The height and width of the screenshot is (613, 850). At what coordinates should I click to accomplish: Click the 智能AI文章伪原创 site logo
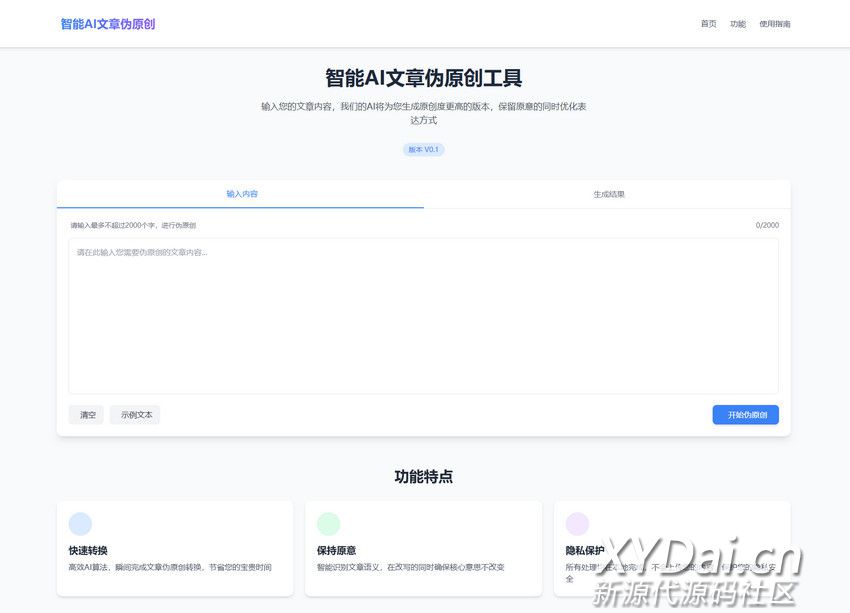(x=108, y=24)
